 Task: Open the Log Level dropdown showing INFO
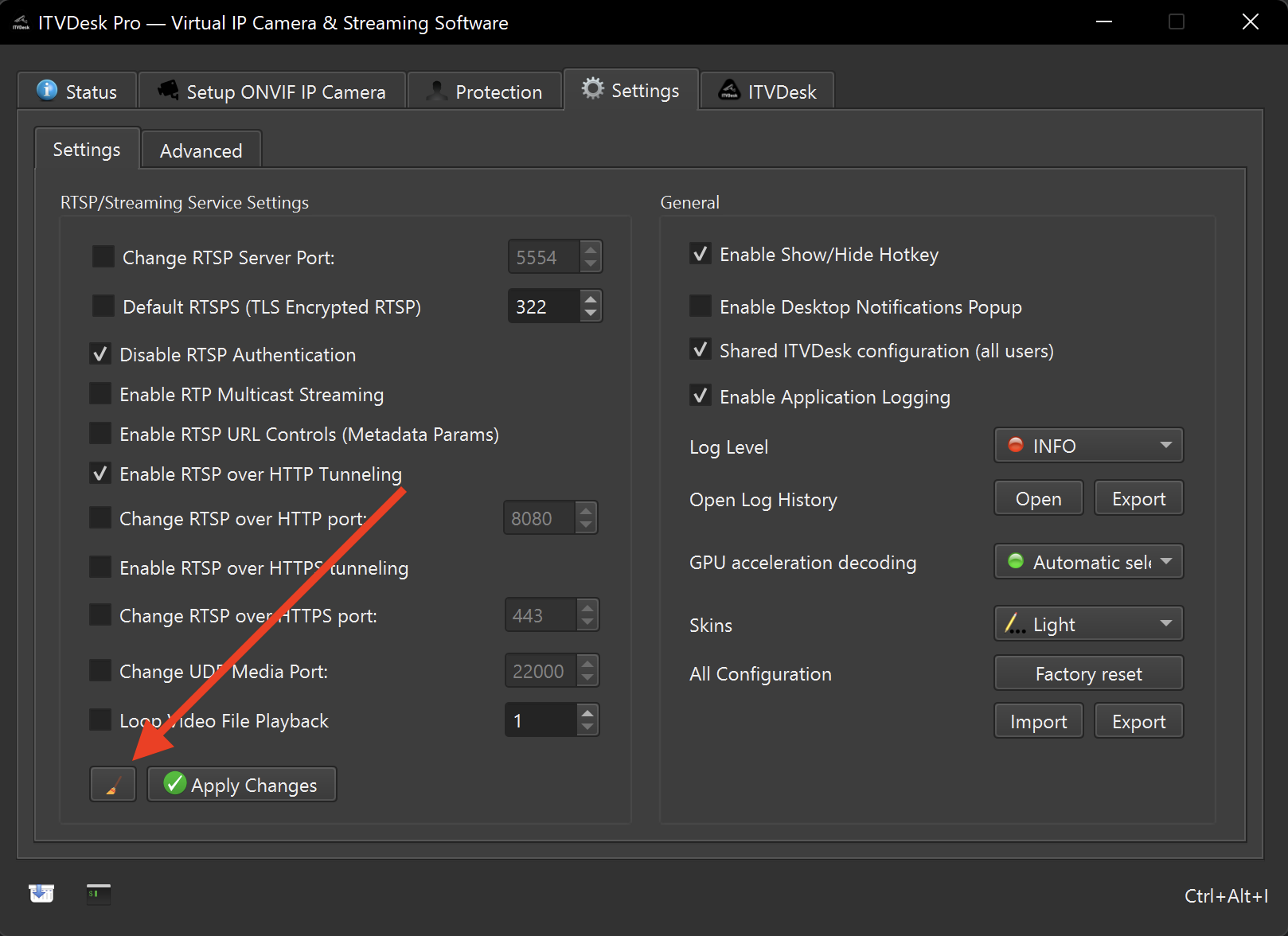coord(1088,446)
